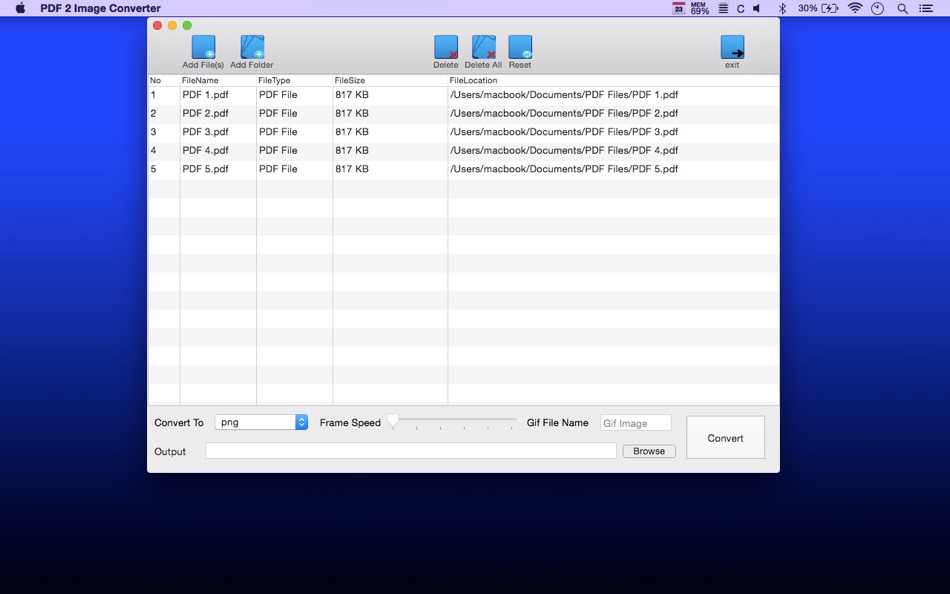950x594 pixels.
Task: Click the path ending in PDF 3.pdf
Action: click(x=563, y=132)
